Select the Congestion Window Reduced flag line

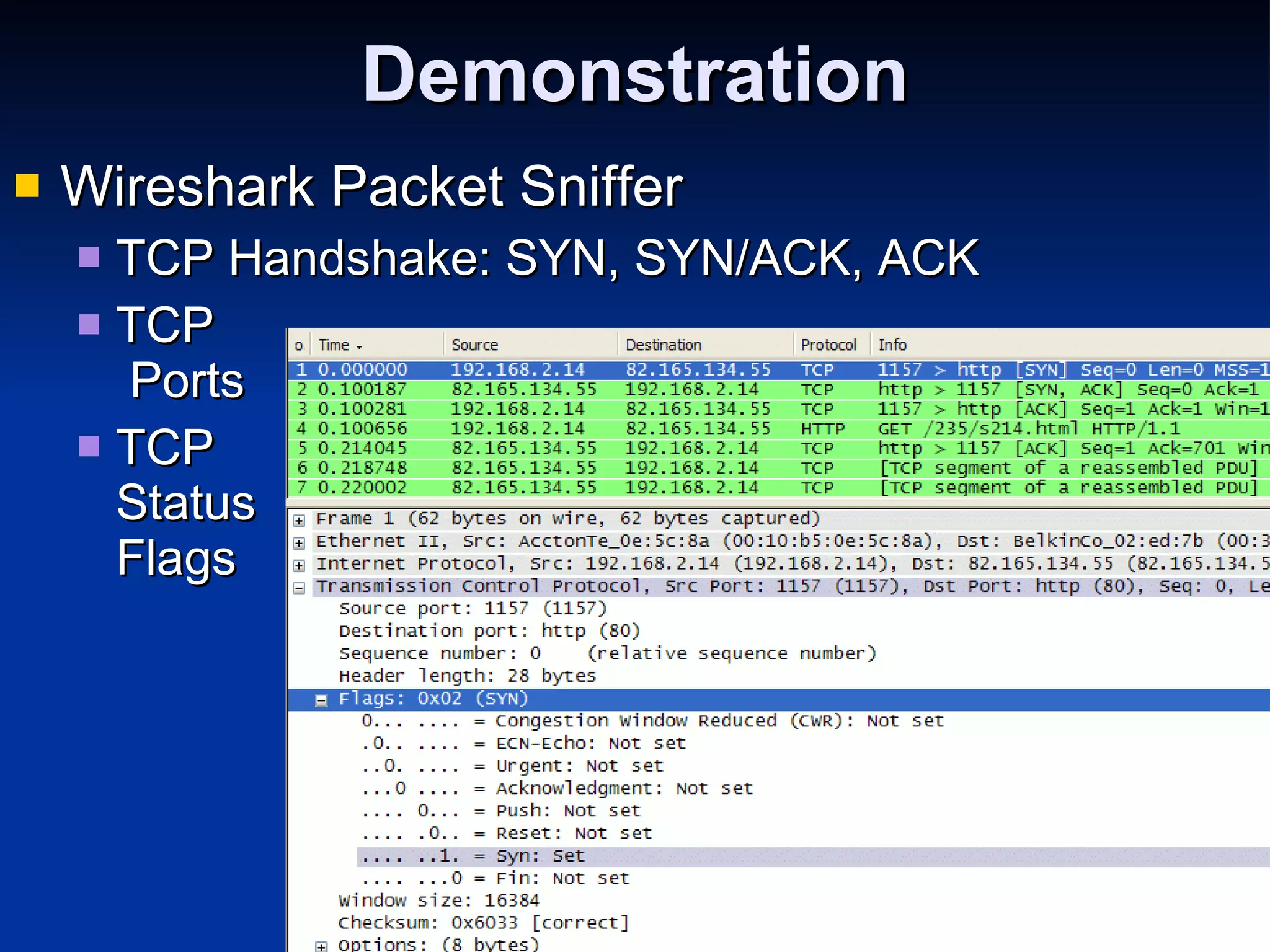(653, 721)
